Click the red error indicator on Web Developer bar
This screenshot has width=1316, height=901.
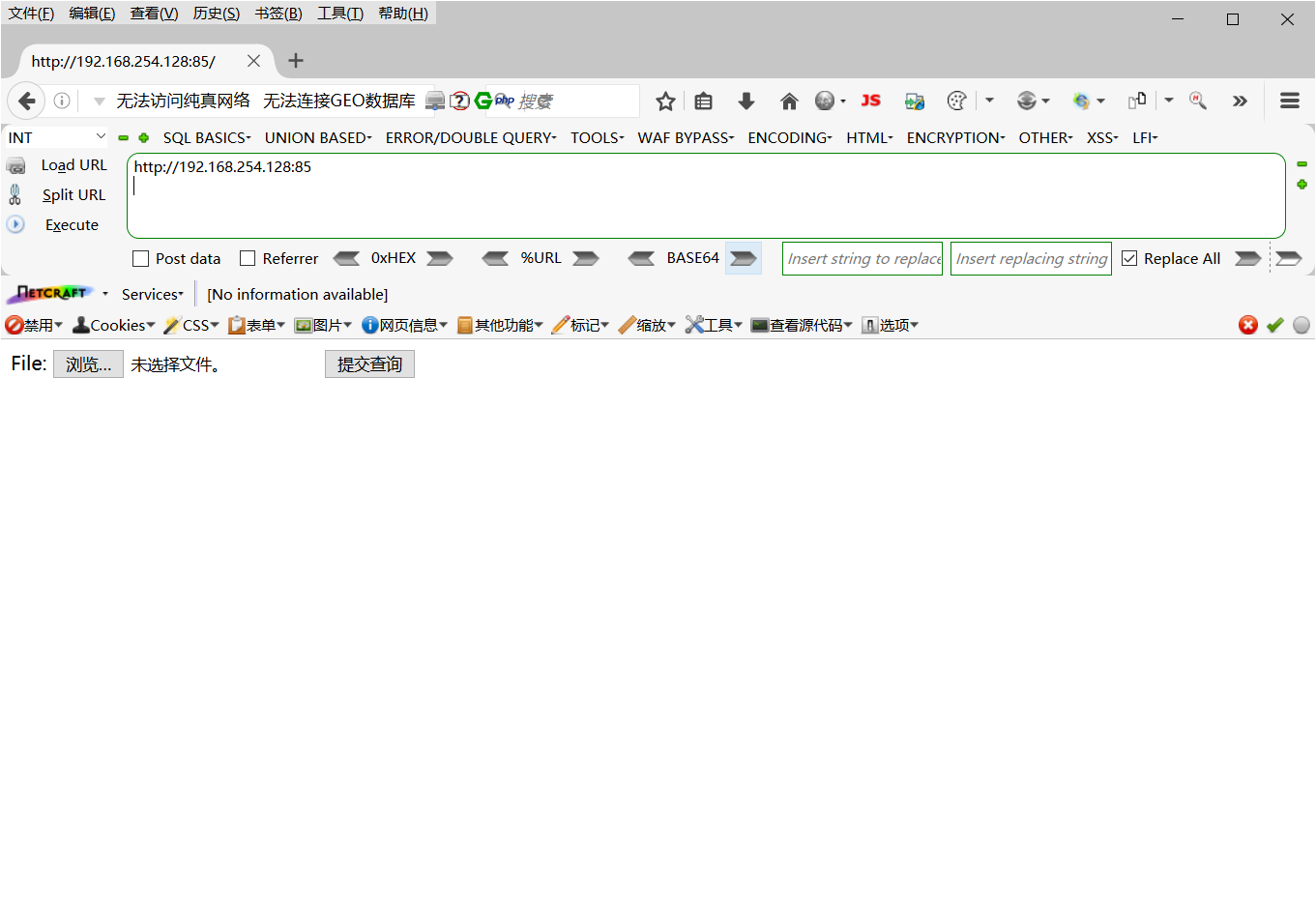(1247, 325)
